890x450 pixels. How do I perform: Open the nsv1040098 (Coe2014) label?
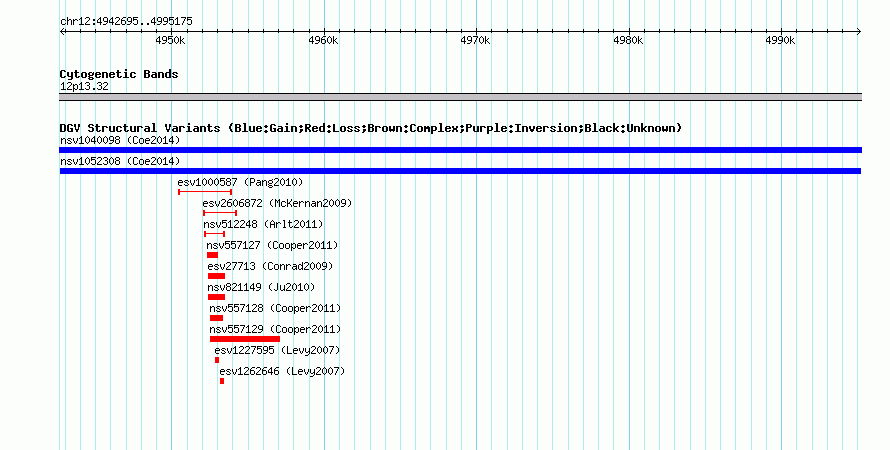click(120, 140)
